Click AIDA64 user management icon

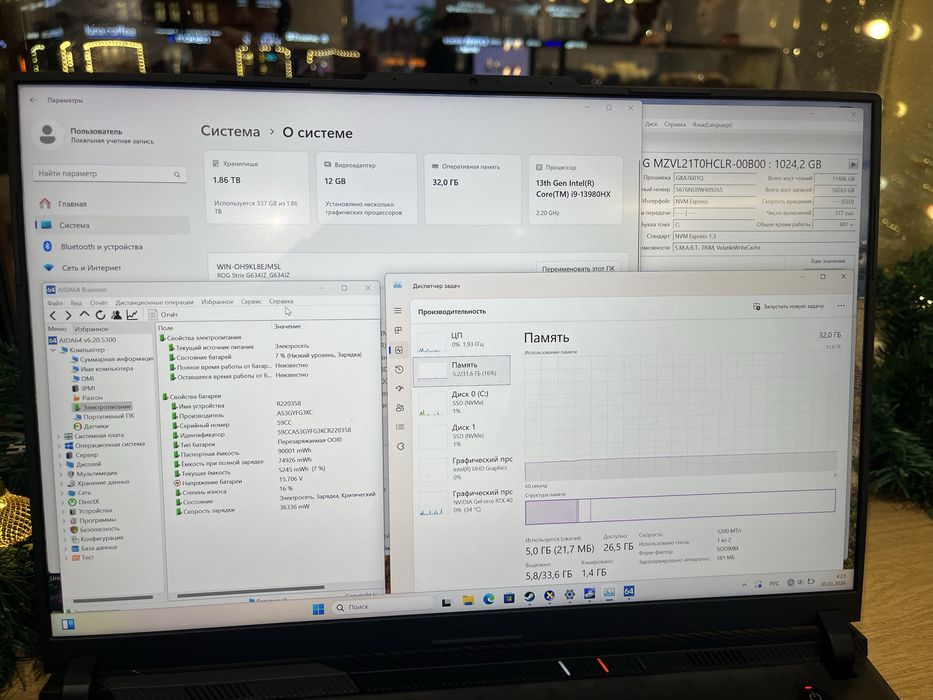(x=117, y=315)
